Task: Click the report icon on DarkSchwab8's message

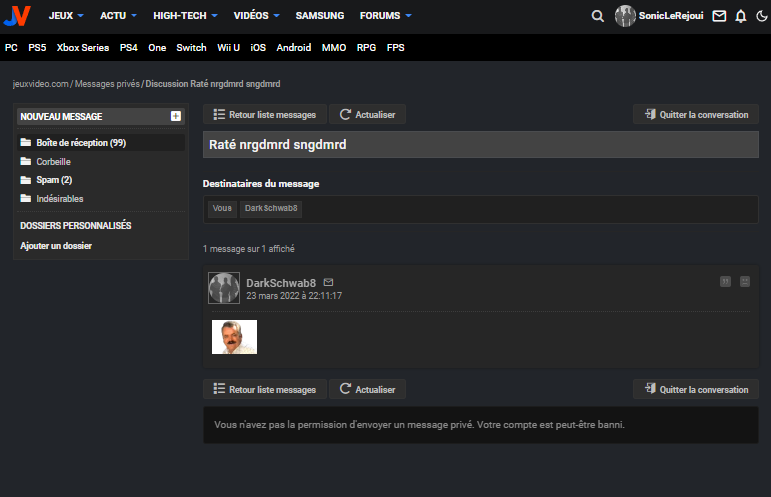Action: [x=745, y=281]
